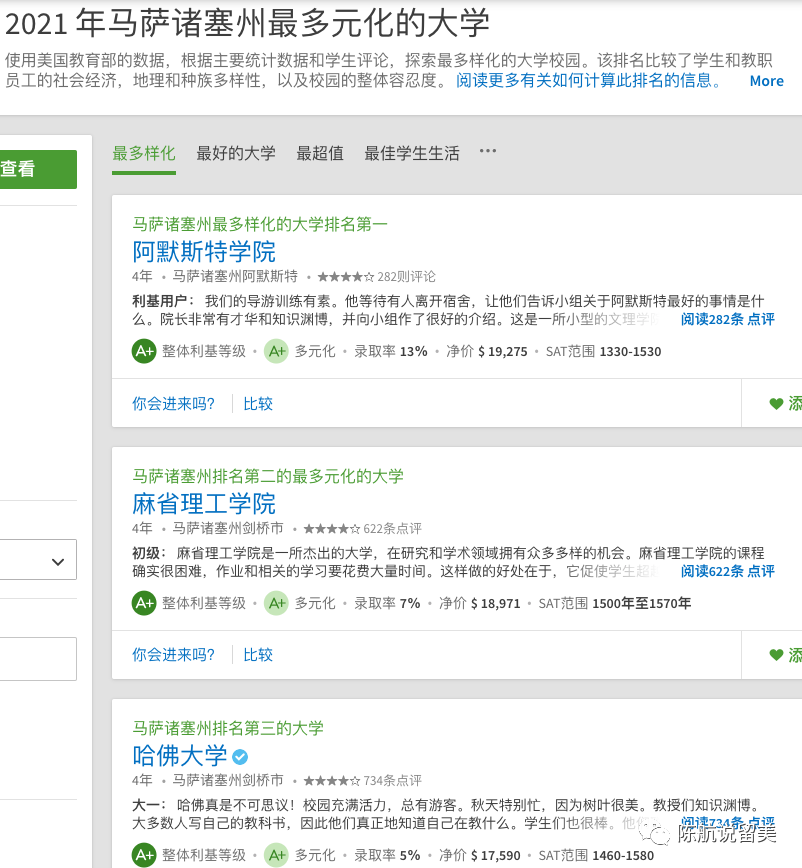Switch to the 最好的大学 tab

[236, 153]
